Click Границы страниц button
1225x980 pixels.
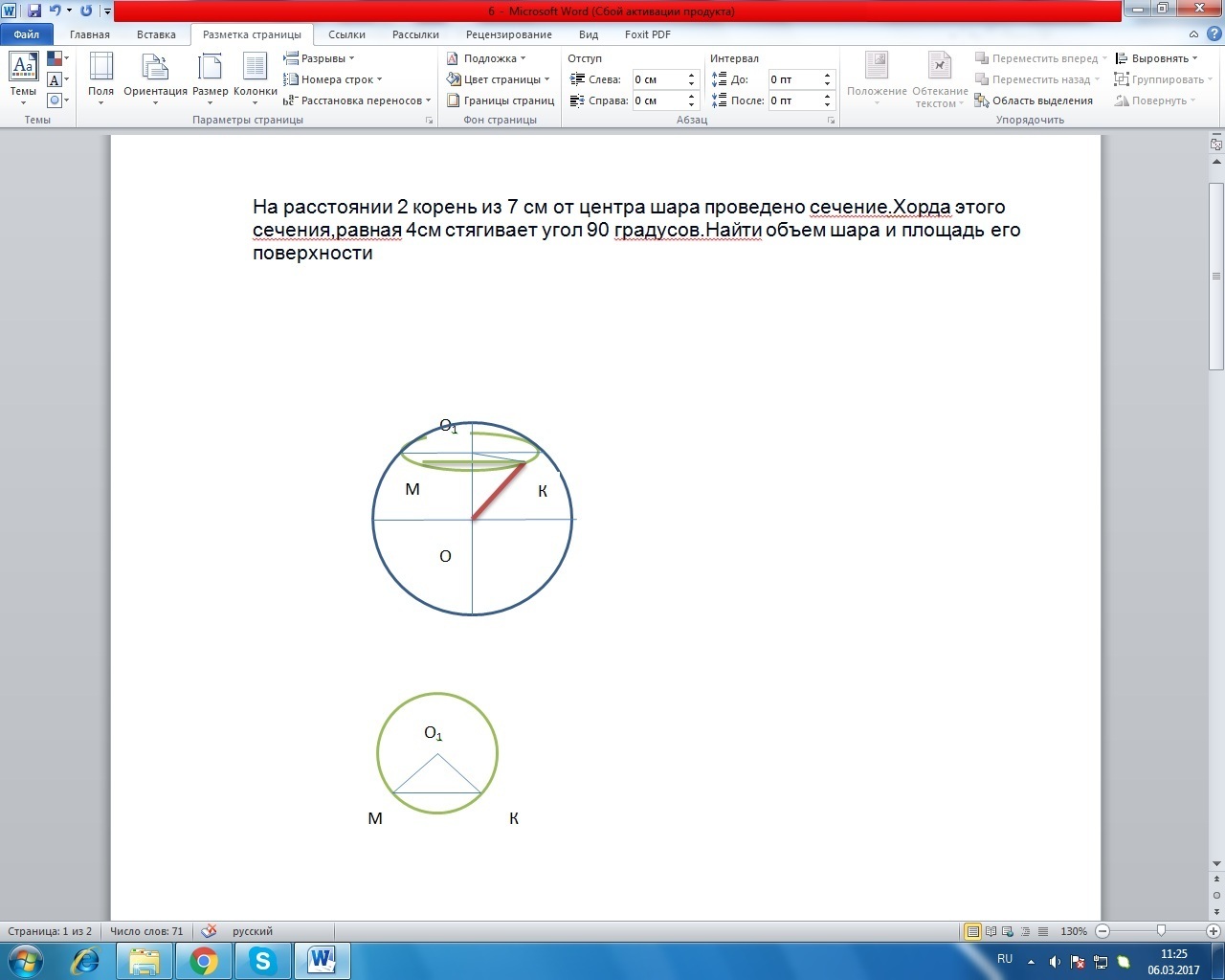pyautogui.click(x=501, y=100)
